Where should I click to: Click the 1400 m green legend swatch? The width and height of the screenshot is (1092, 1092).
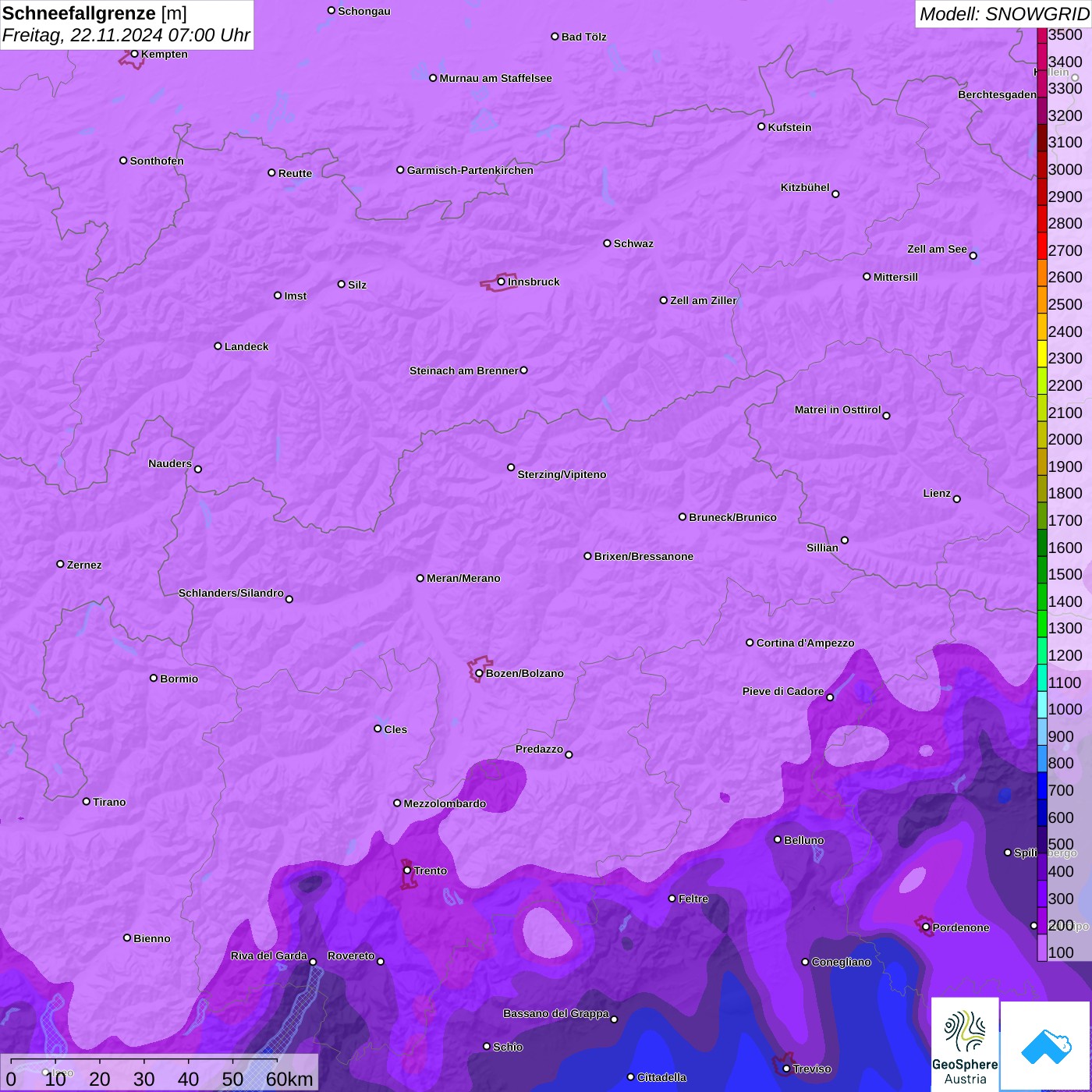(x=1042, y=597)
